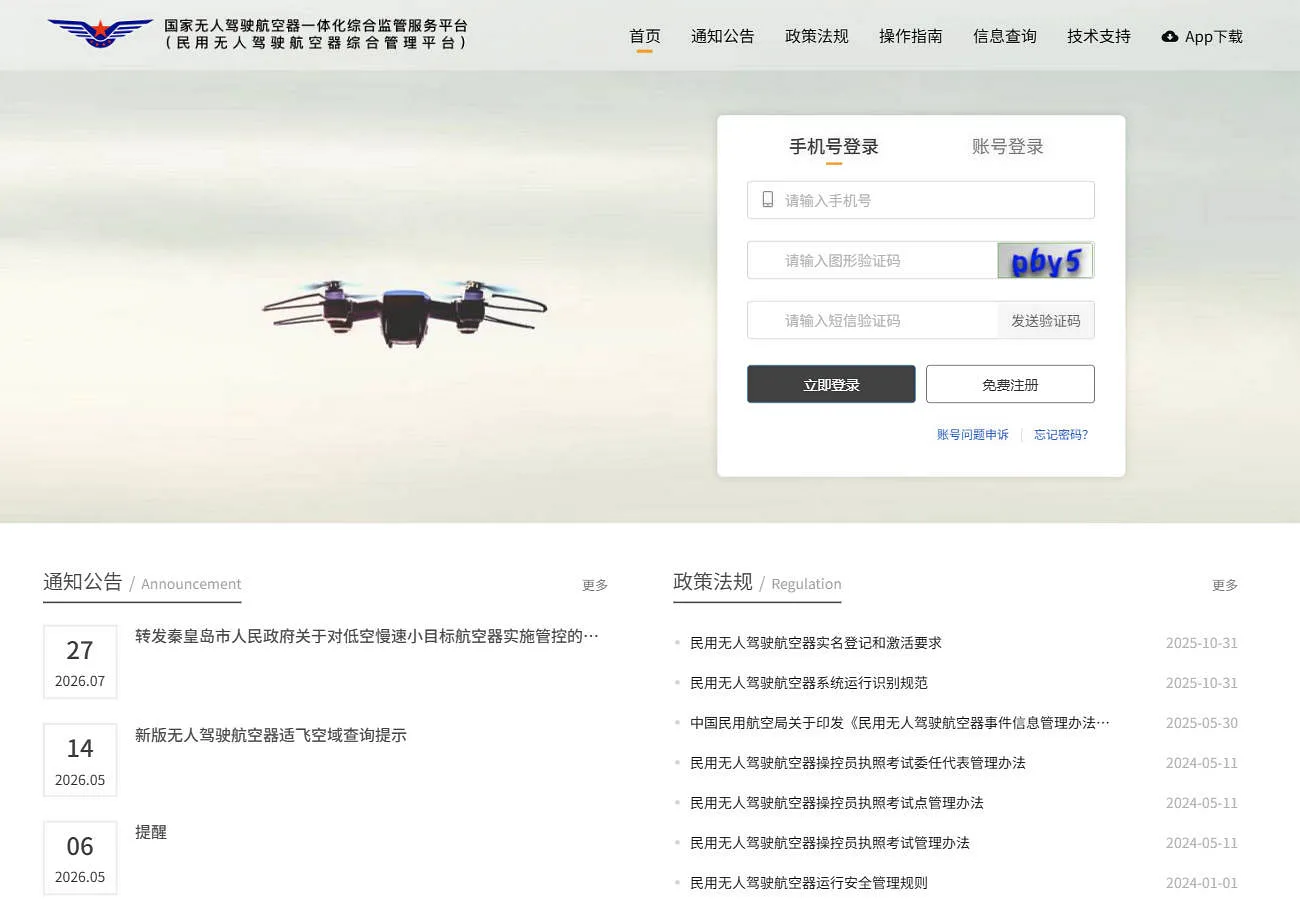Screen dimensions: 1300x903
Task: Click the 2025-05-30 regulation date
Action: (x=1202, y=723)
